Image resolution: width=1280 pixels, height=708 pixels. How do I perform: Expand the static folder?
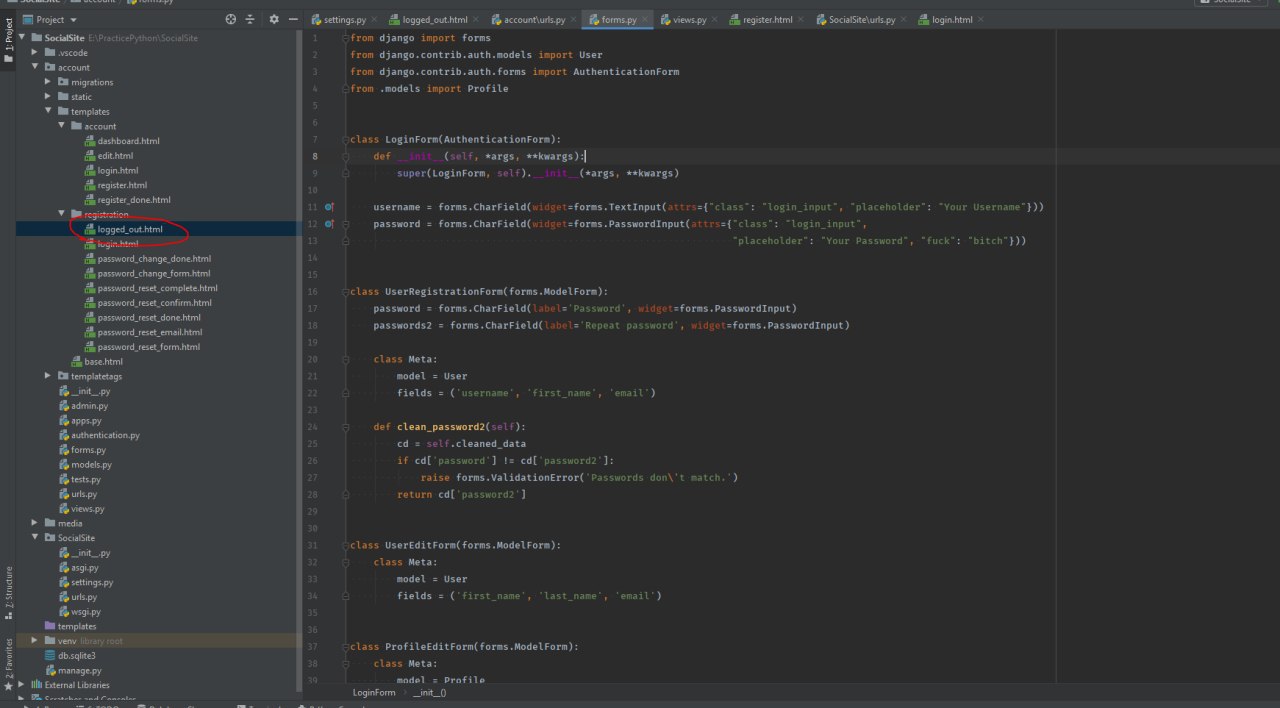[x=48, y=97]
